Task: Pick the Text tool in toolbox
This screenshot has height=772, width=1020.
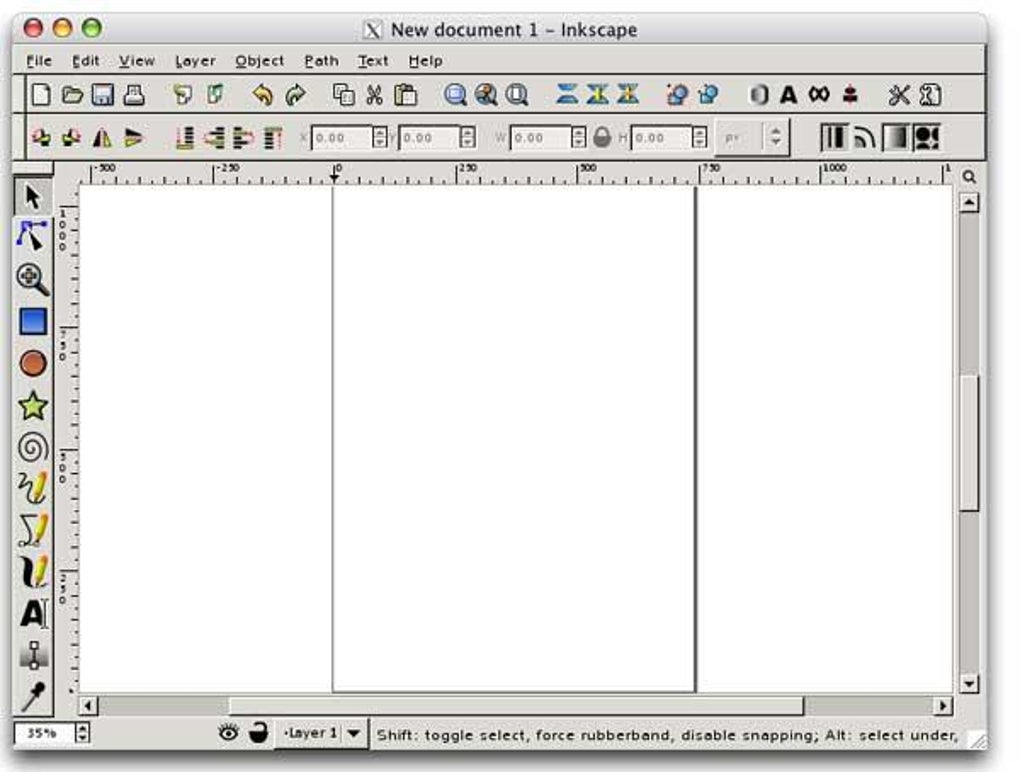Action: click(33, 613)
